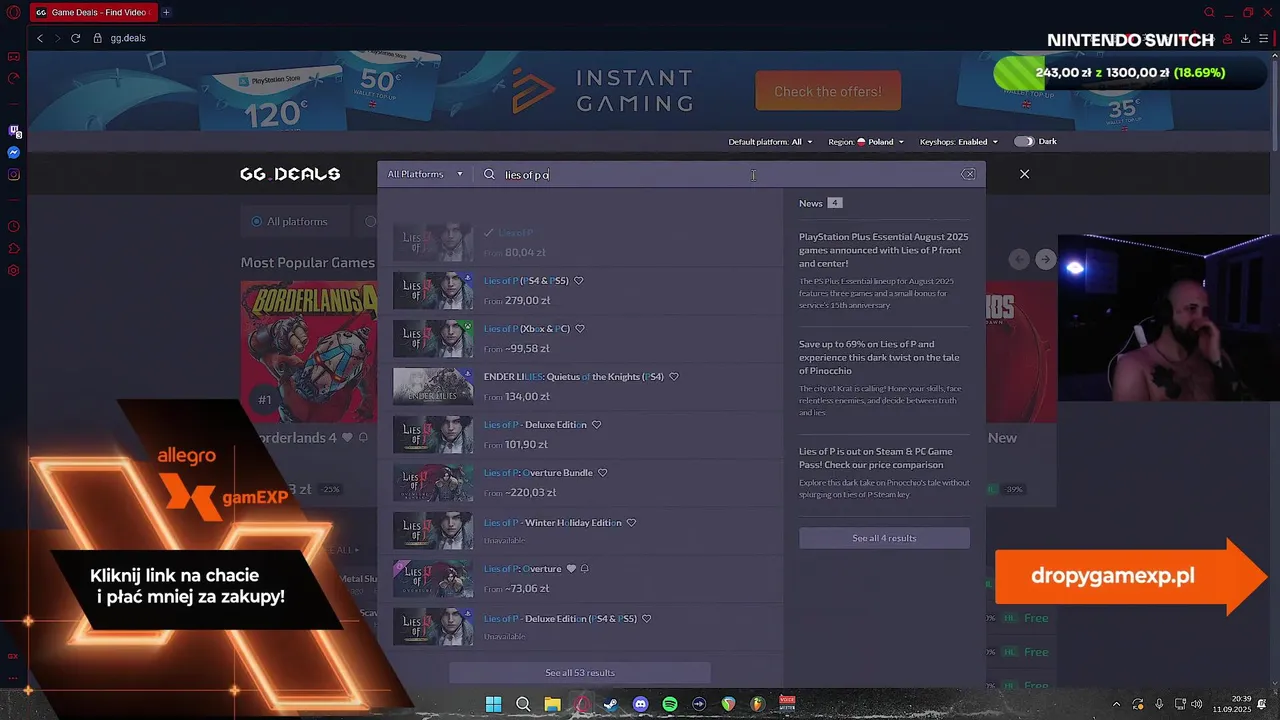1280x720 pixels.
Task: Click bell alert icon for Lies of P: Overture
Action: (x=585, y=569)
